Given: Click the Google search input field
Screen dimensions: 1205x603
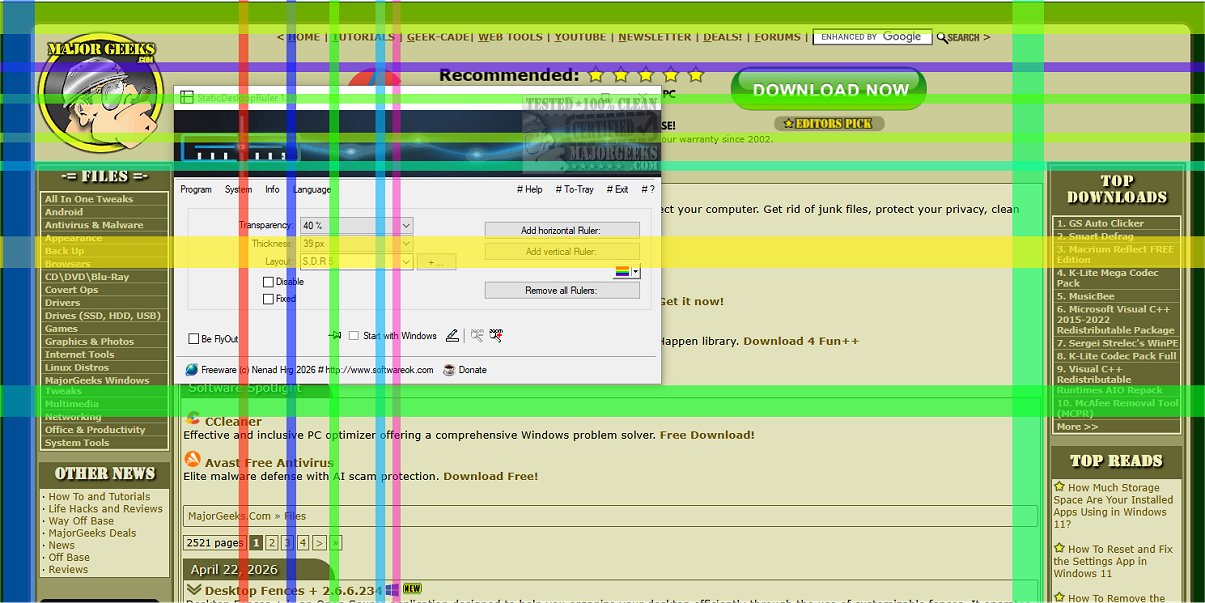Looking at the screenshot, I should 872,37.
